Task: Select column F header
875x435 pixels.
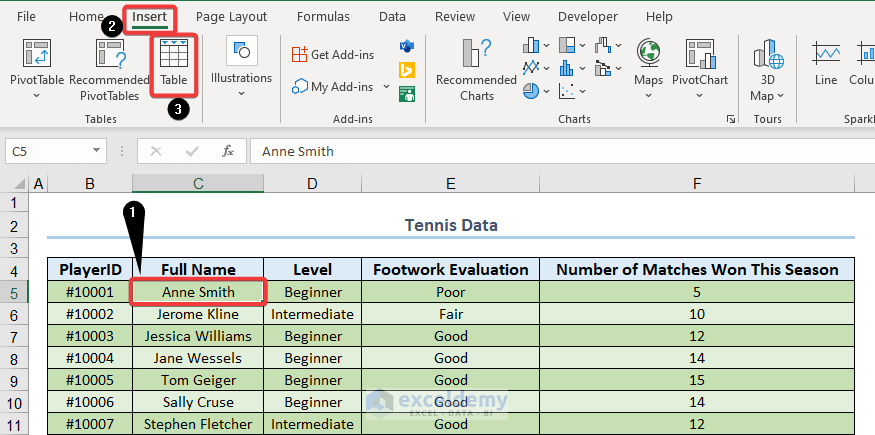Action: [x=697, y=183]
